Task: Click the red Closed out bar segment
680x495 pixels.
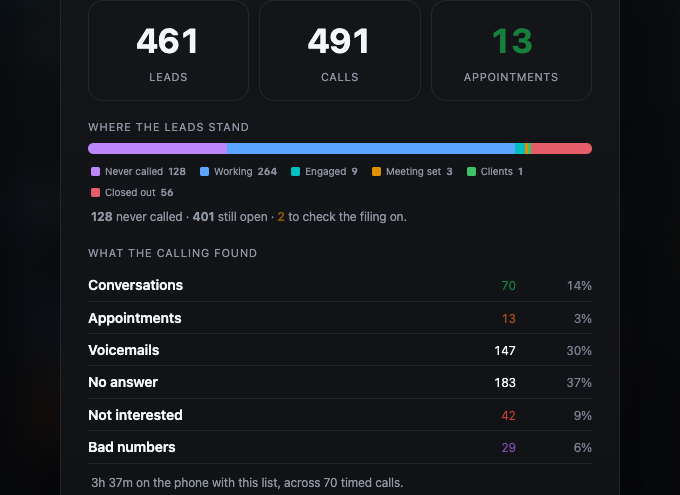Action: [562, 148]
